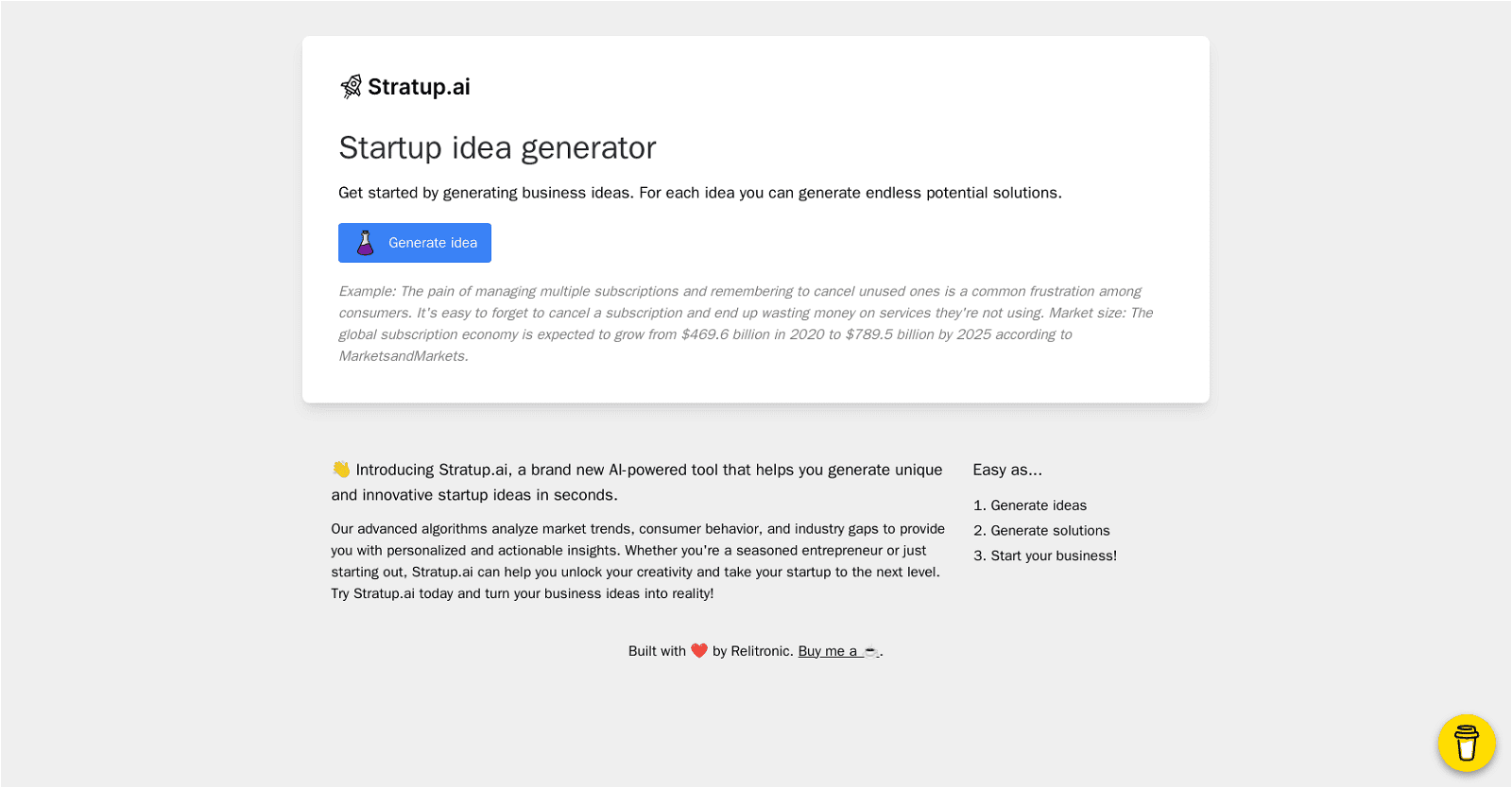Select list item 3. Start your business!
Screen dimensions: 1512x788
[x=1045, y=556]
